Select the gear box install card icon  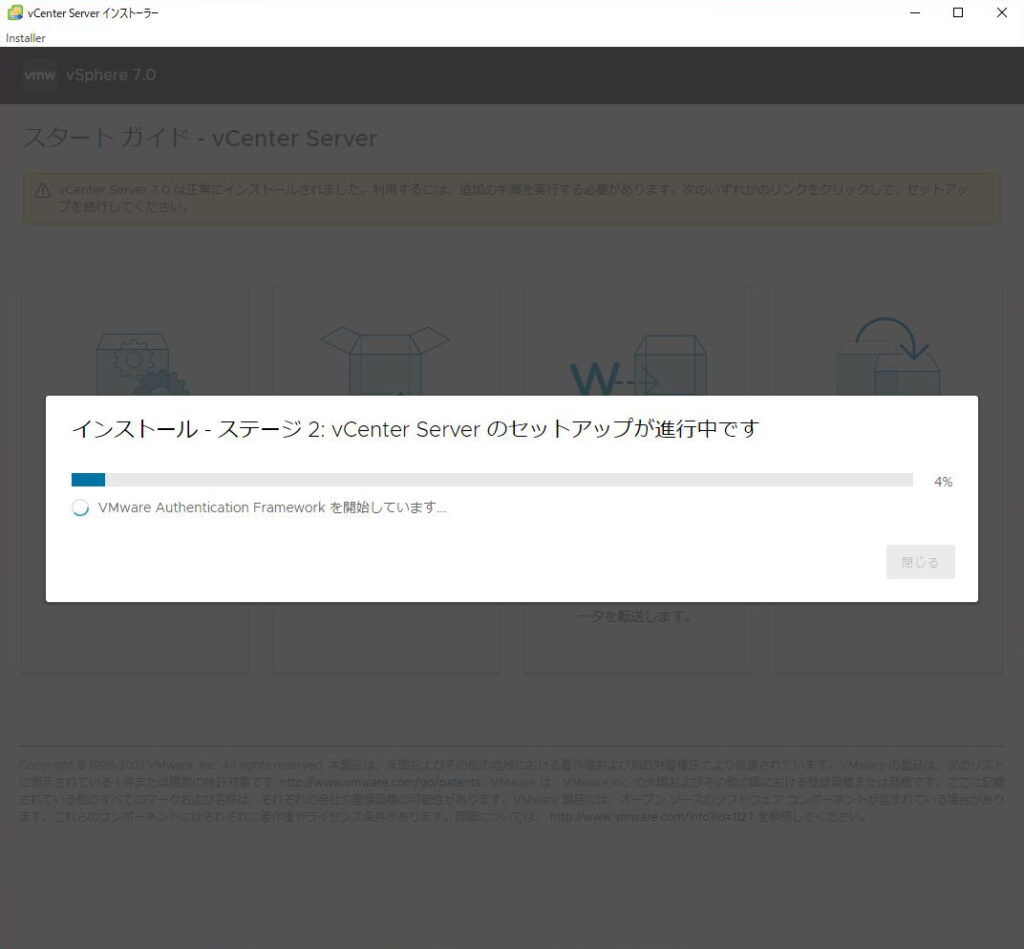click(x=142, y=364)
